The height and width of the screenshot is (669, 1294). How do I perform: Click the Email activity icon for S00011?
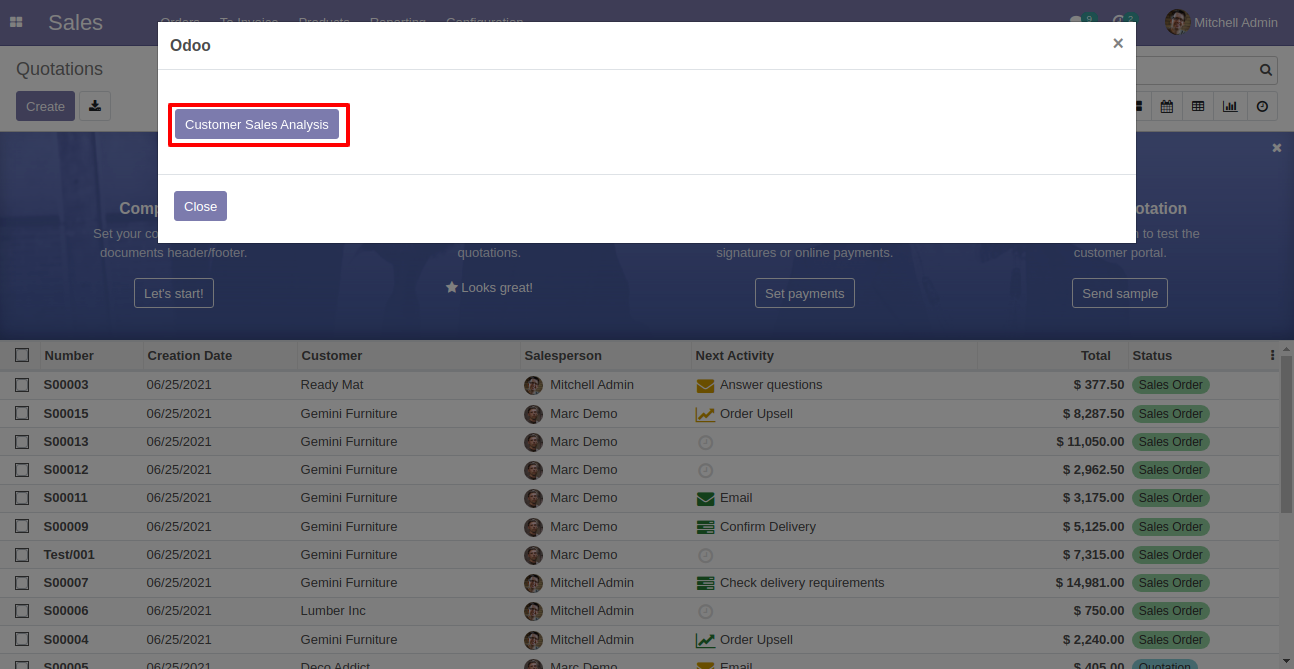click(706, 498)
